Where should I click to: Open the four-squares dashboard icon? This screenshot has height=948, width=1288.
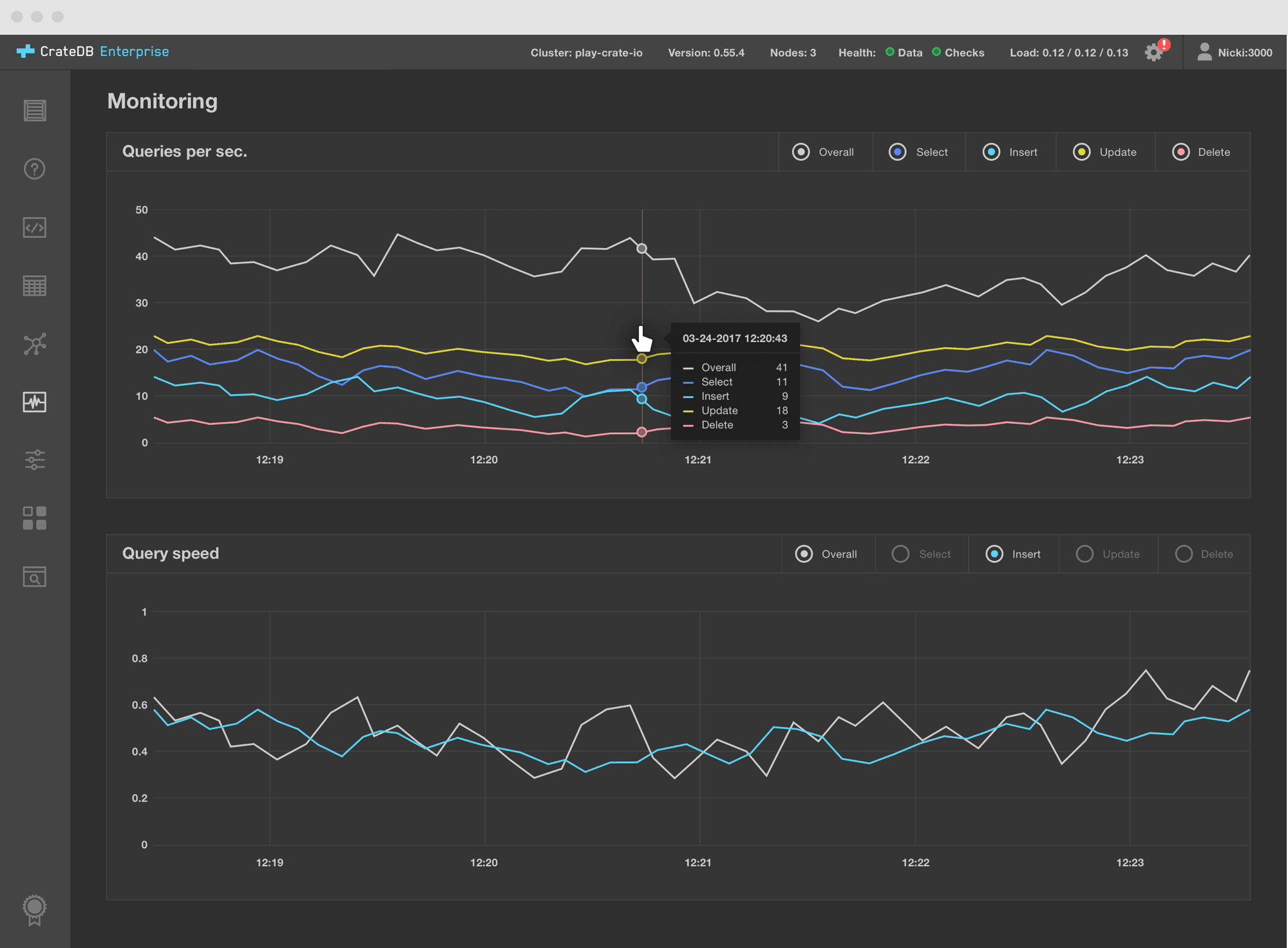coord(35,518)
